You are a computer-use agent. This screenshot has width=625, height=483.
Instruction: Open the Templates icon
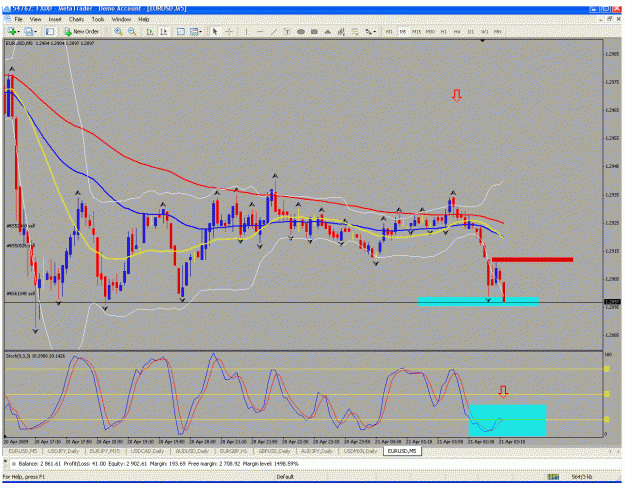click(194, 31)
